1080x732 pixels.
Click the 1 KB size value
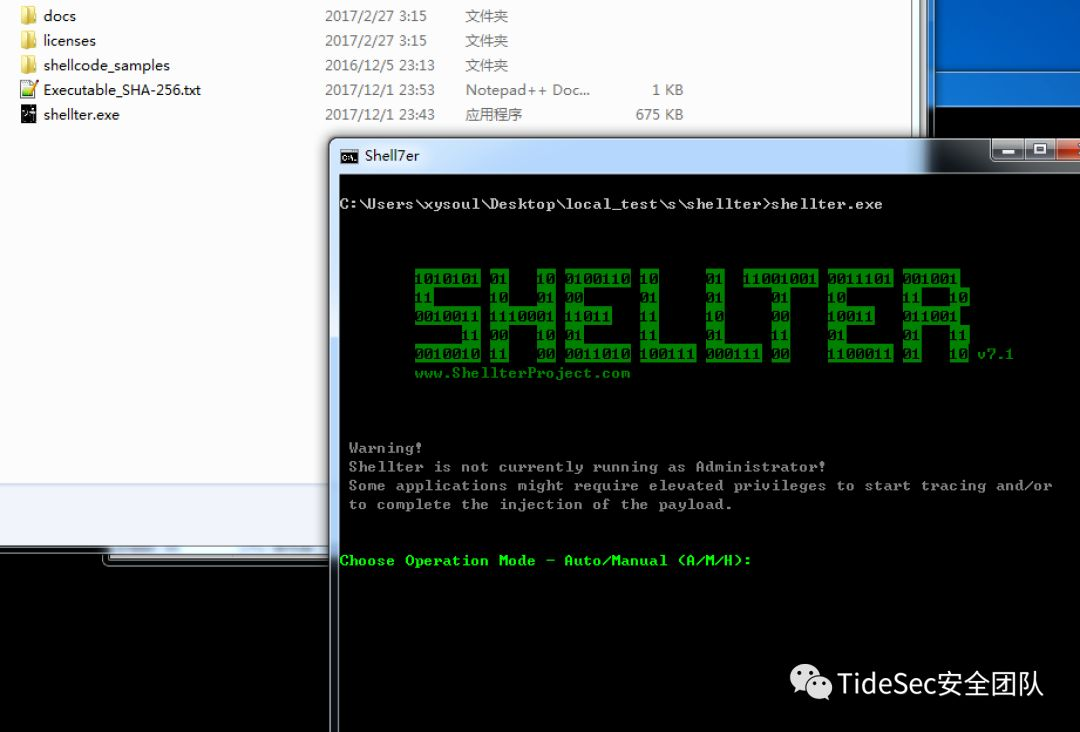point(667,90)
